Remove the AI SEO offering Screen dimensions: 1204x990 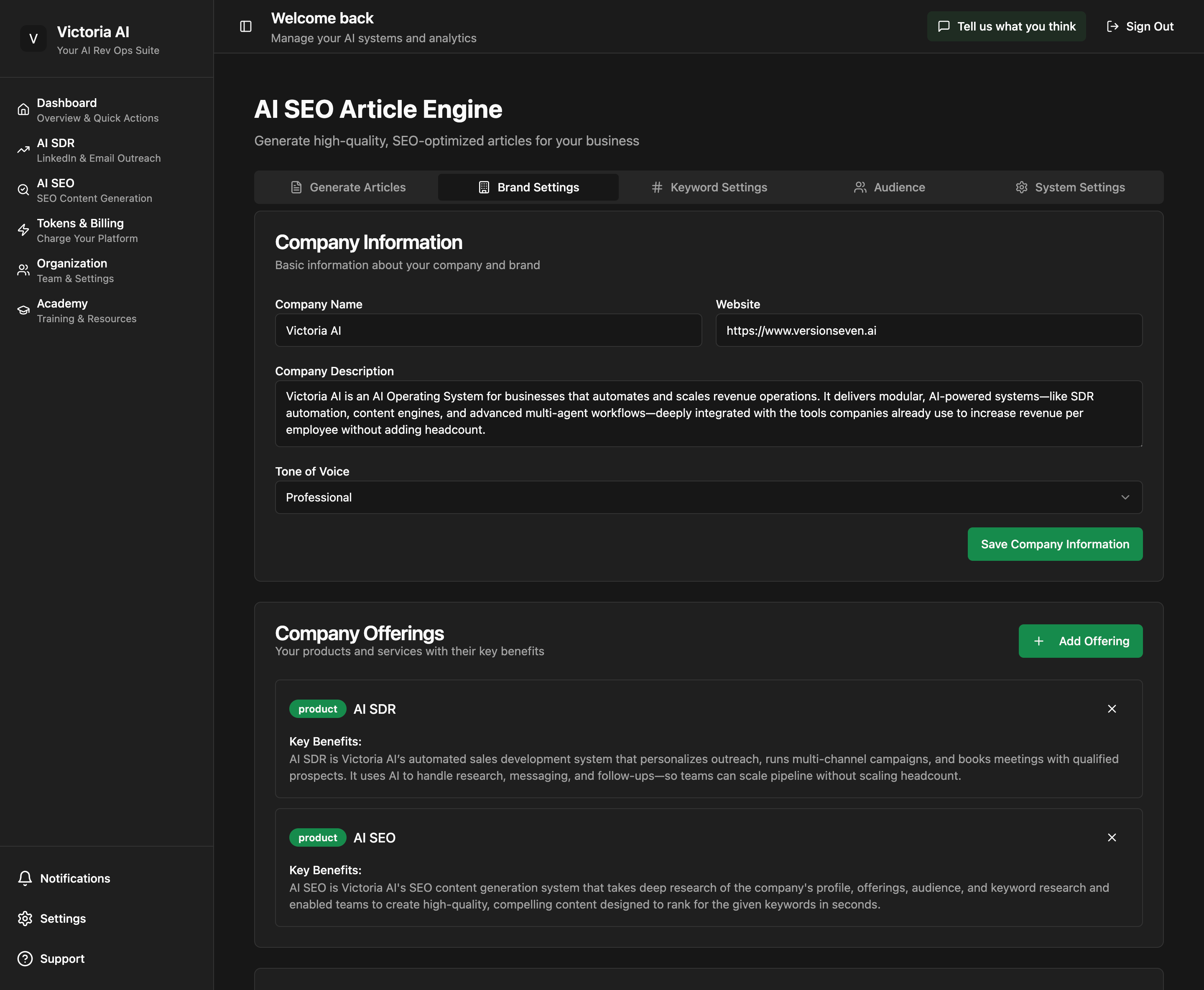coord(1112,837)
